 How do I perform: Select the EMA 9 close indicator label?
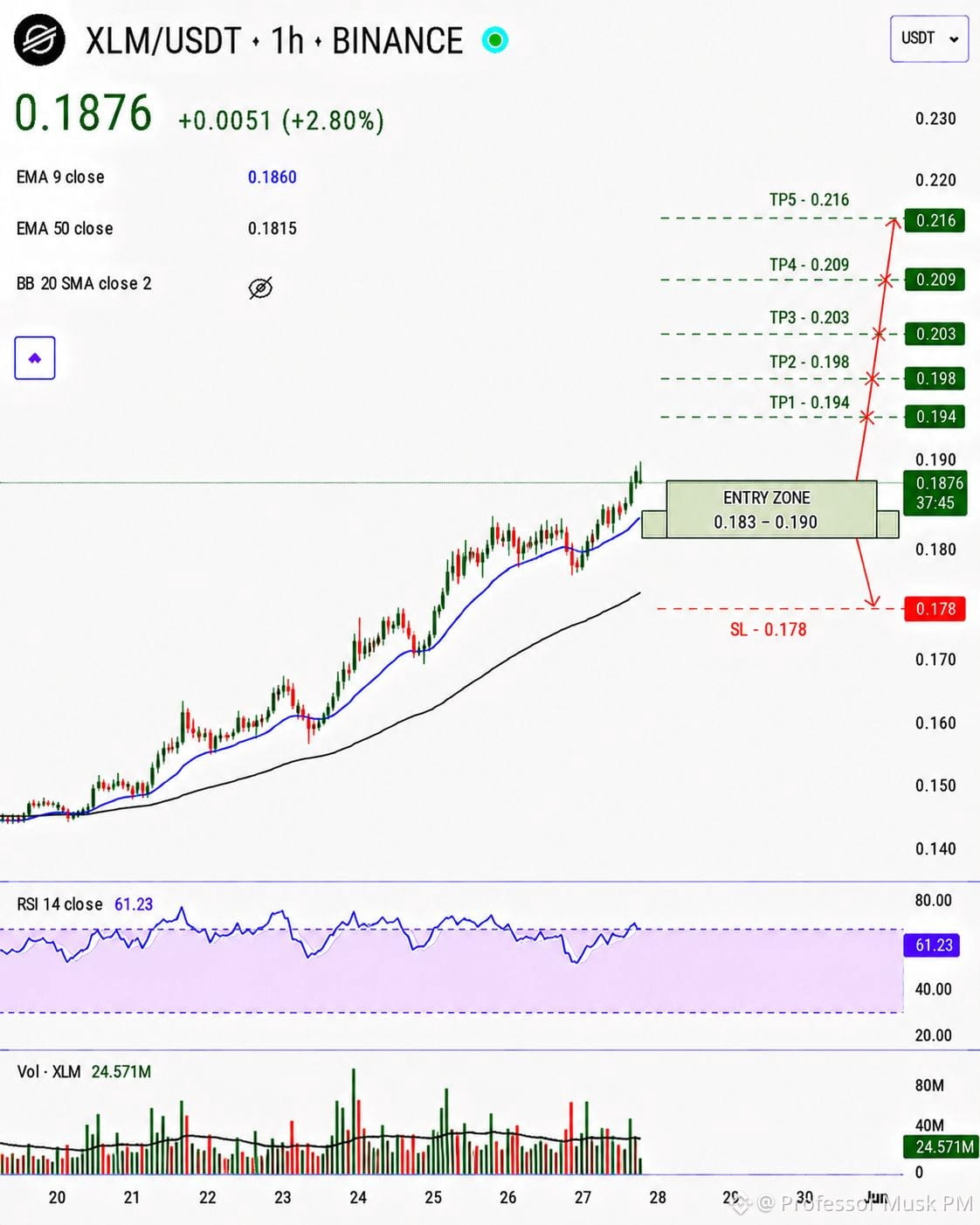point(60,176)
